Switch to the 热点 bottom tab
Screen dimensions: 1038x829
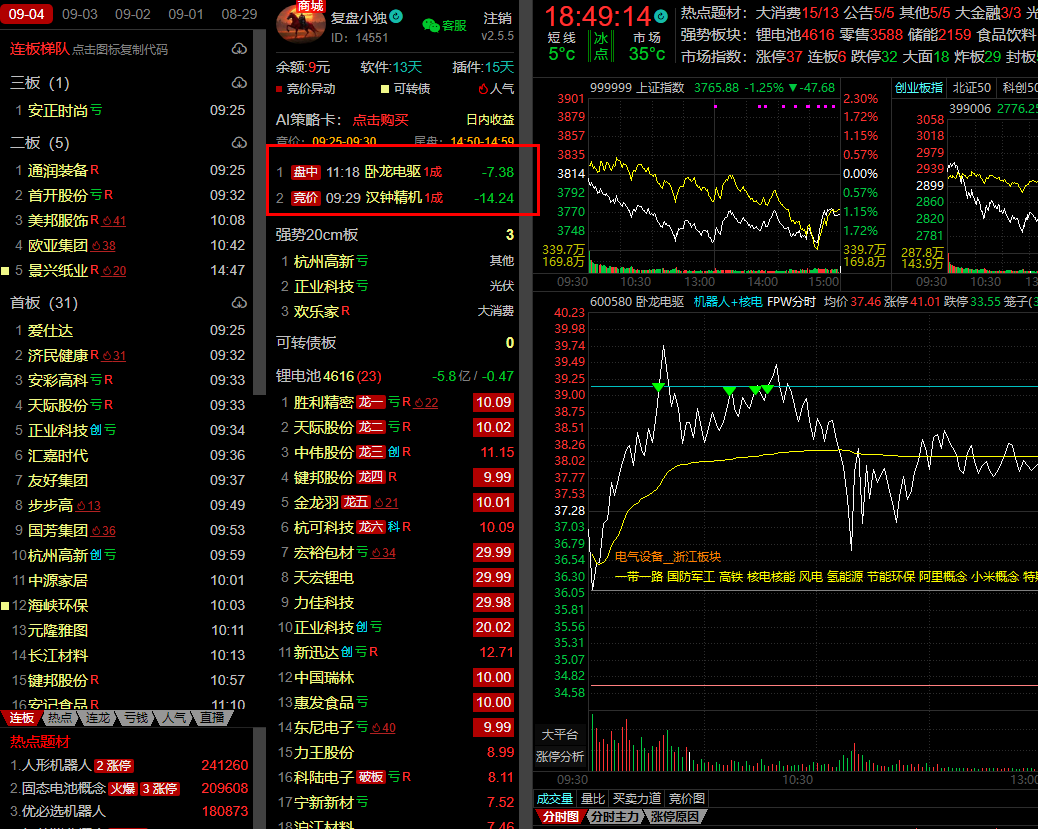(x=60, y=718)
